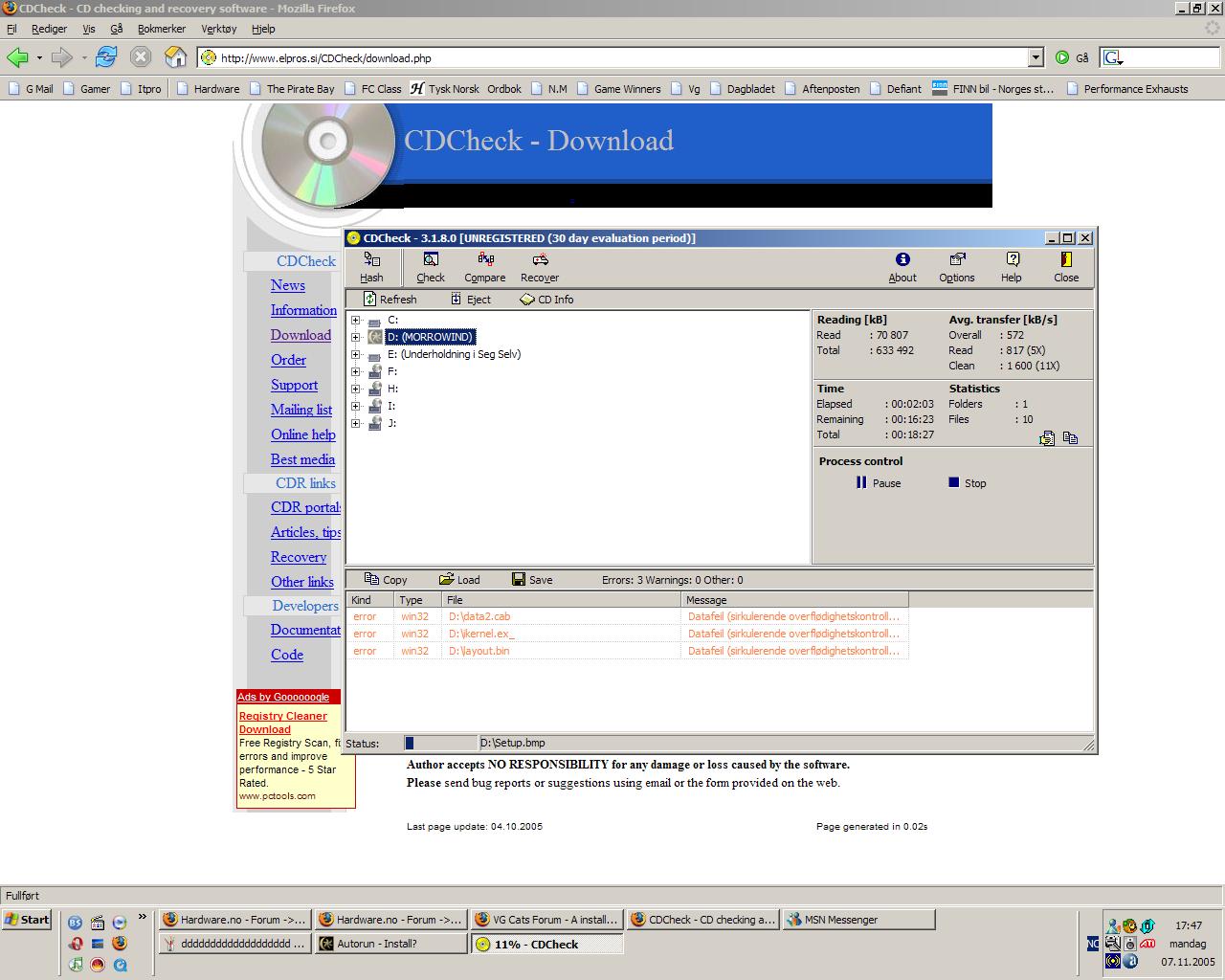
Task: Select the D: (MORROWIND) drive
Action: coord(430,337)
